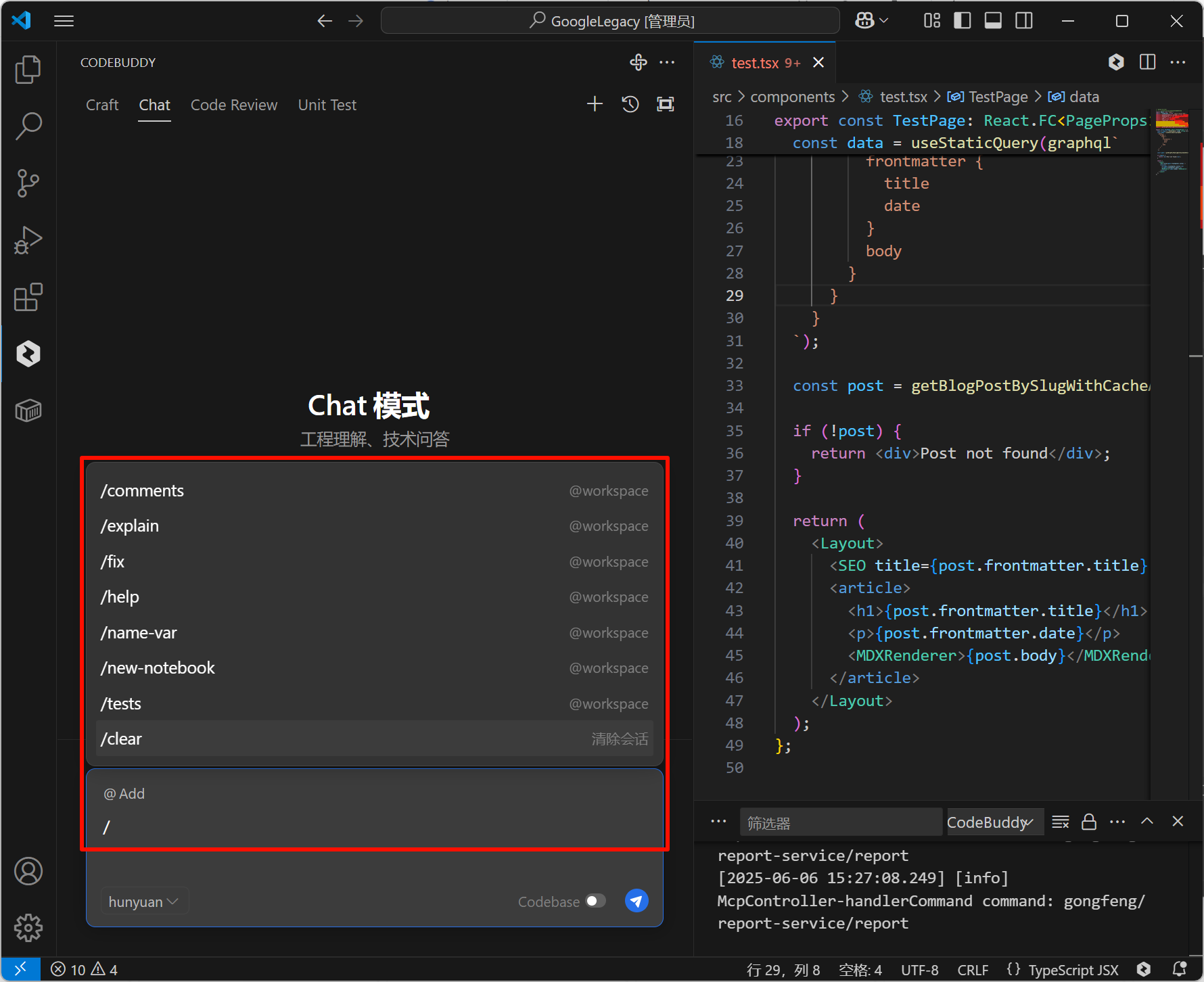The width and height of the screenshot is (1204, 982).
Task: Select the /explain command
Action: point(374,526)
